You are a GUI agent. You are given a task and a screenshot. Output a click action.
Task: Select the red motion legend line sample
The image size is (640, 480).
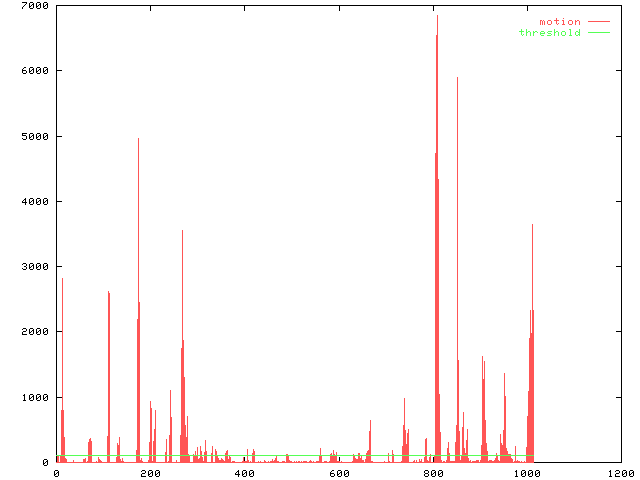598,22
